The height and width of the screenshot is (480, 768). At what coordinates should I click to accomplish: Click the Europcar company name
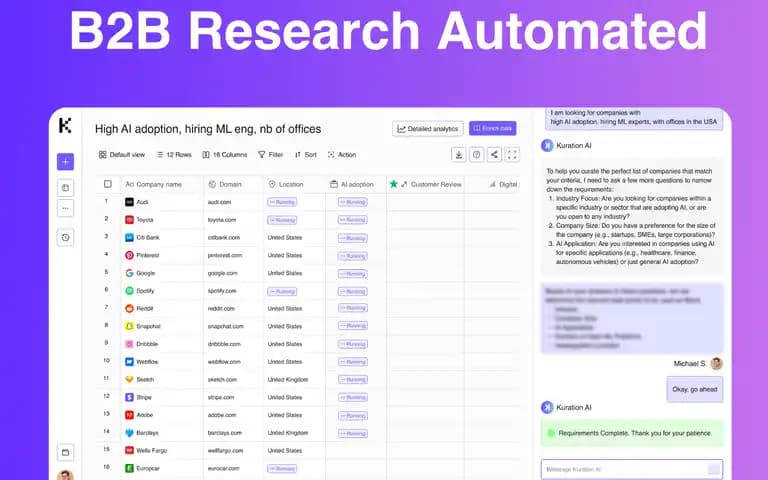(148, 468)
